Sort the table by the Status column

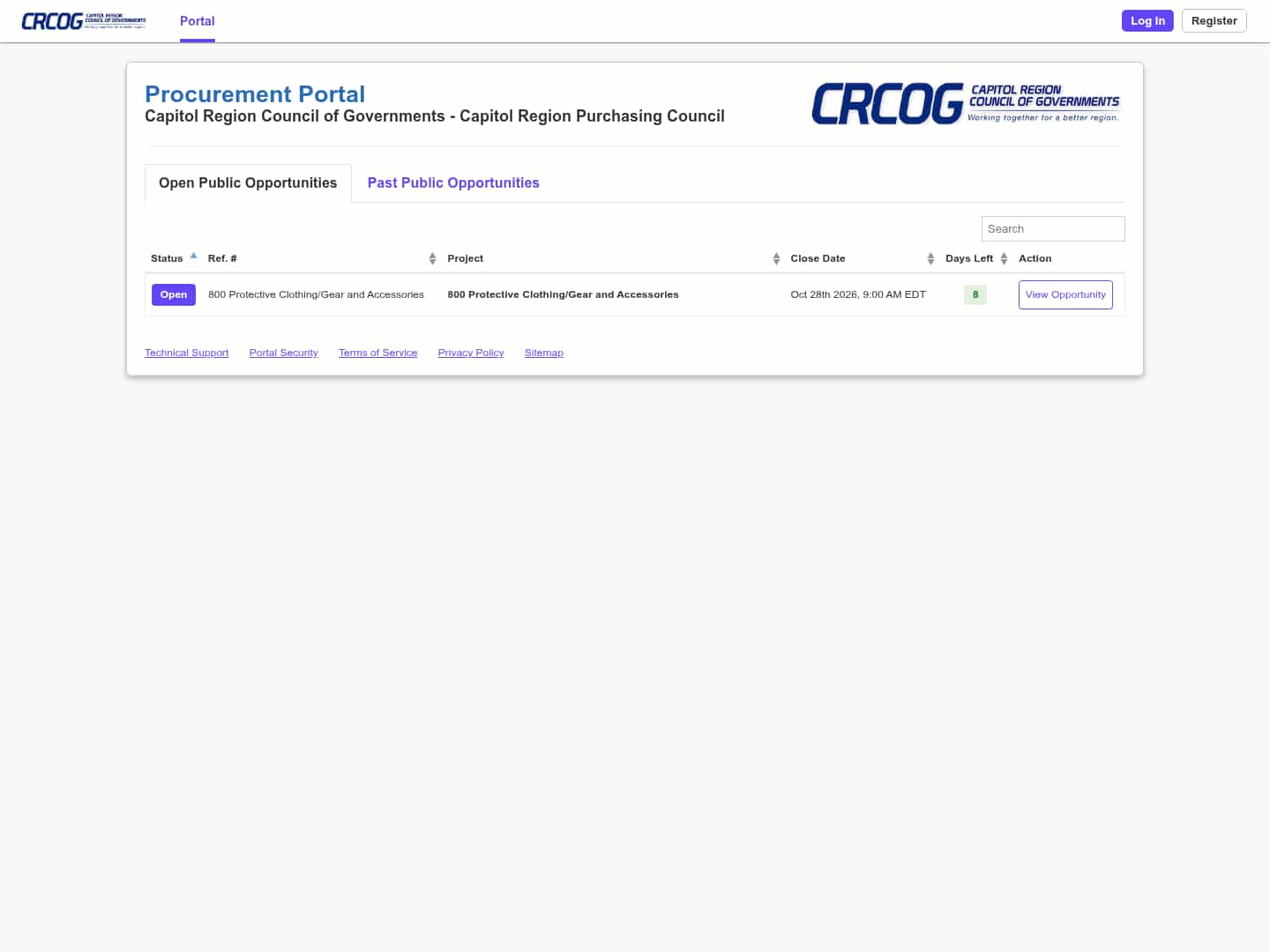174,258
